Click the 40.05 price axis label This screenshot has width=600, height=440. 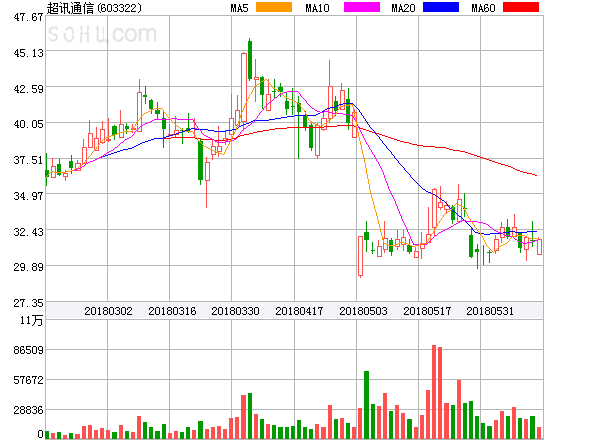28,124
